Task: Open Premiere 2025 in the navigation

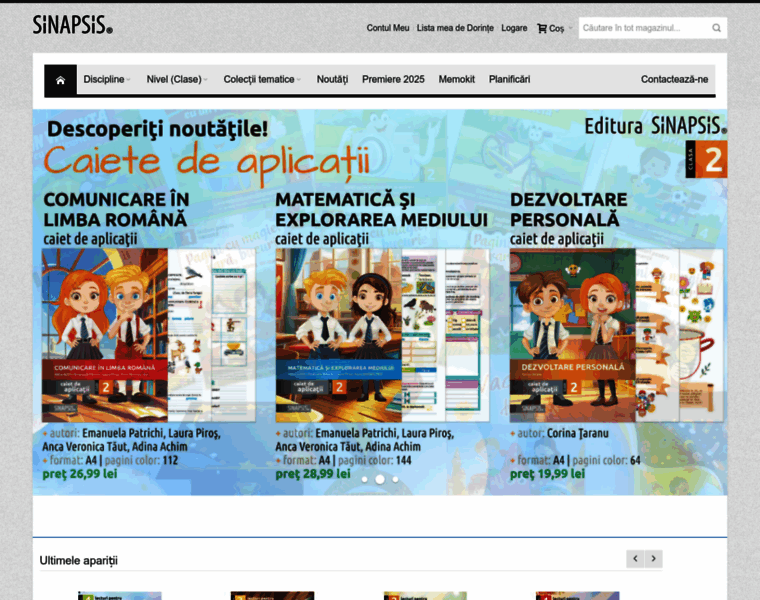Action: click(393, 79)
